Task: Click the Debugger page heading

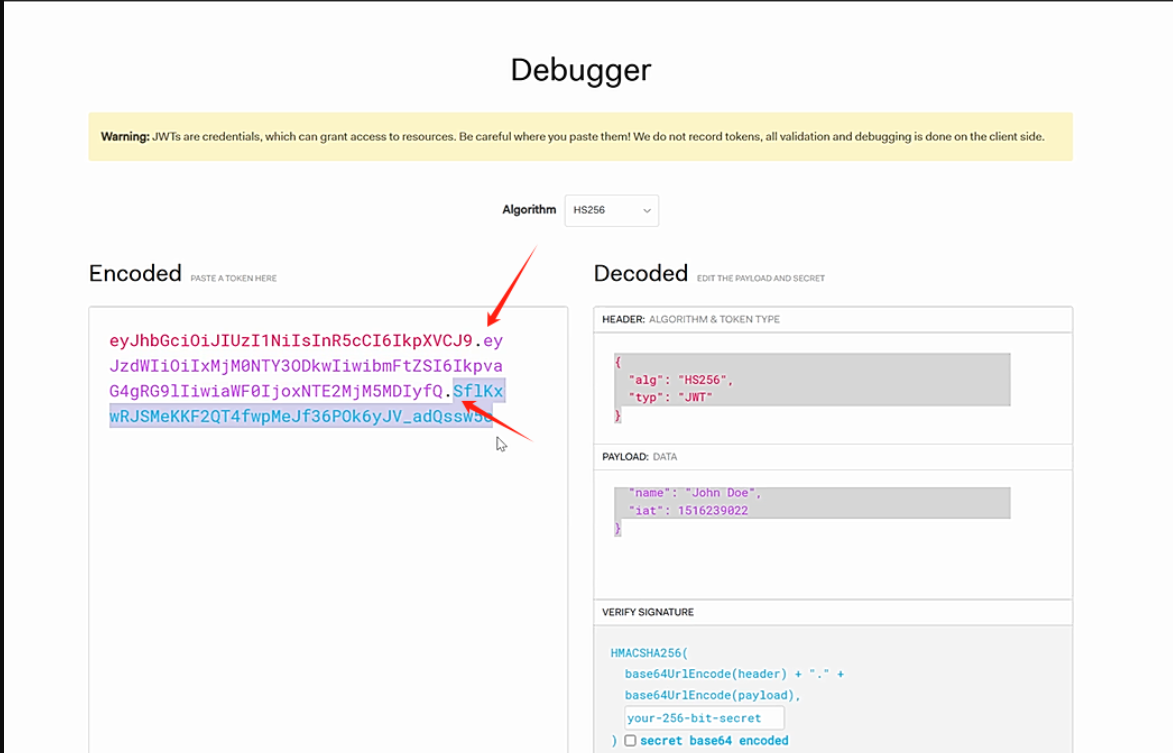Action: click(x=581, y=70)
